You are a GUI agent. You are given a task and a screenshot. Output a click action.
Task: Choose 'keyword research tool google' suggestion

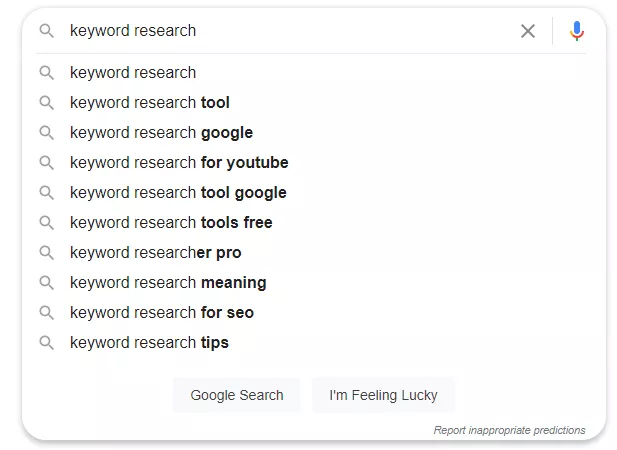point(311,192)
